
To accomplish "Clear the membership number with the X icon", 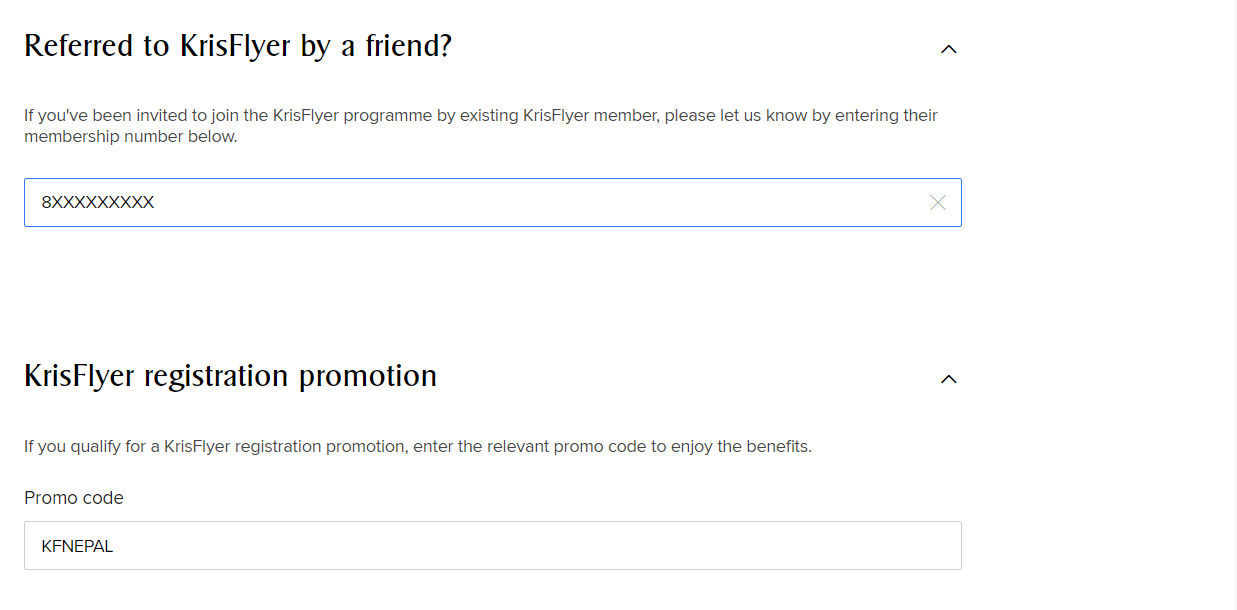I will (937, 203).
